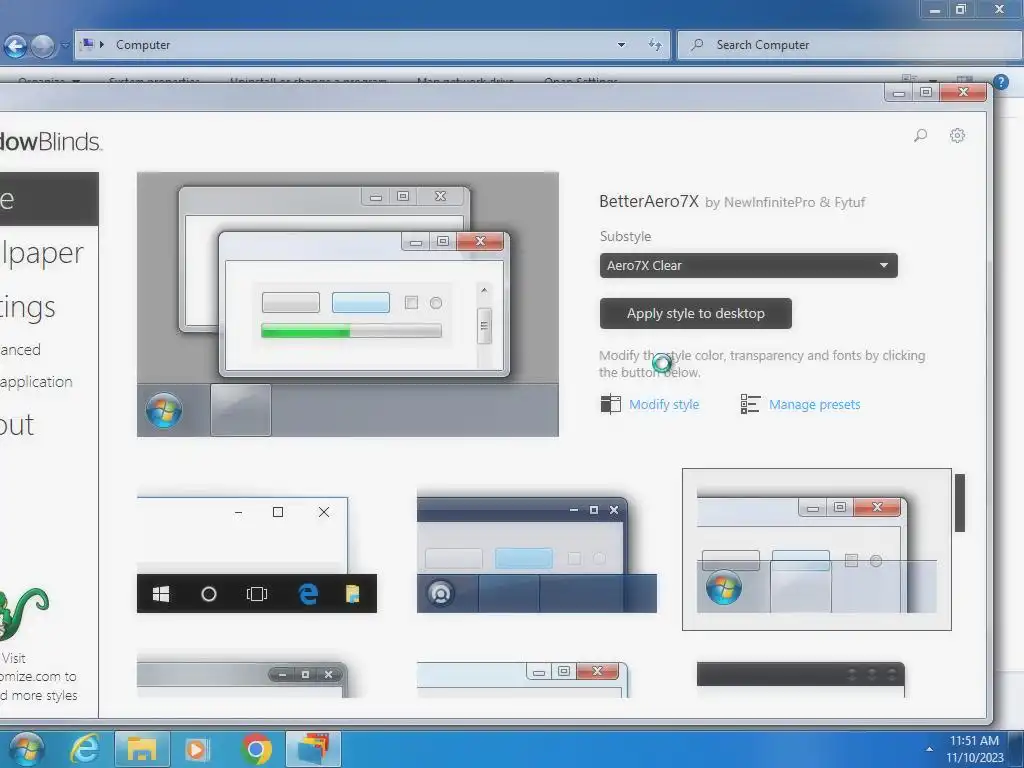This screenshot has width=1024, height=768.
Task: Click the address bar computer icon
Action: coord(88,44)
